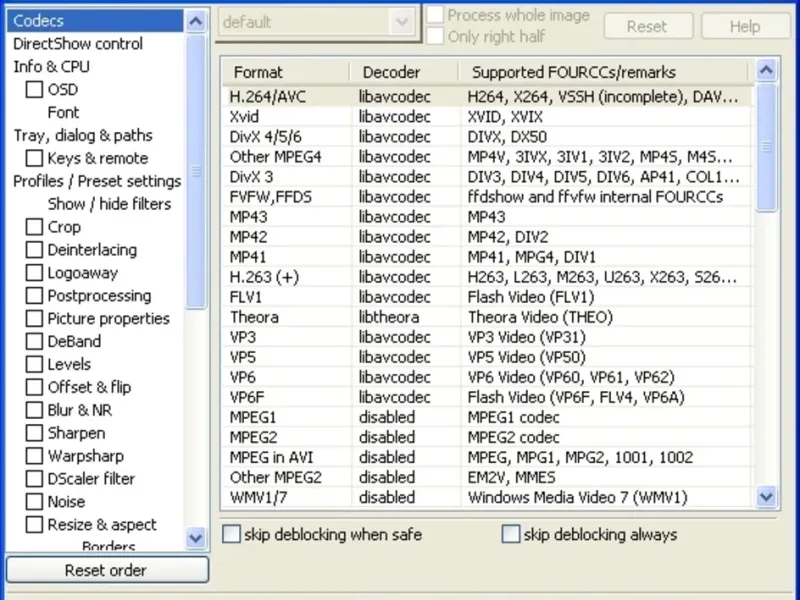This screenshot has width=800, height=600.
Task: Change disabled decoder for MPEG1
Action: coord(387,417)
